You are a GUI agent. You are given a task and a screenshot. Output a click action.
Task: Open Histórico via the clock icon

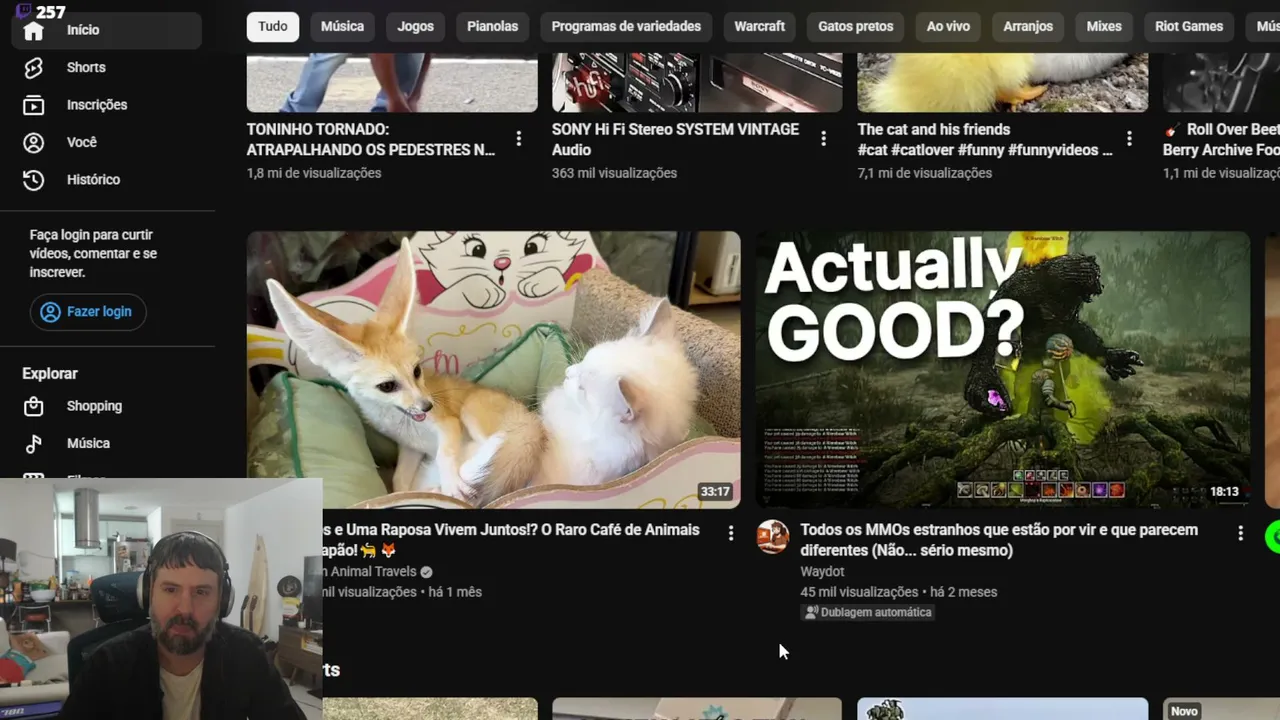(34, 180)
